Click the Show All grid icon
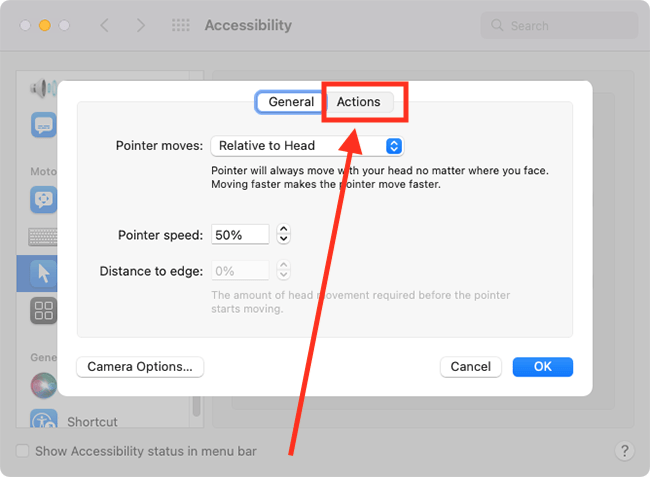The height and width of the screenshot is (477, 650). 181,25
